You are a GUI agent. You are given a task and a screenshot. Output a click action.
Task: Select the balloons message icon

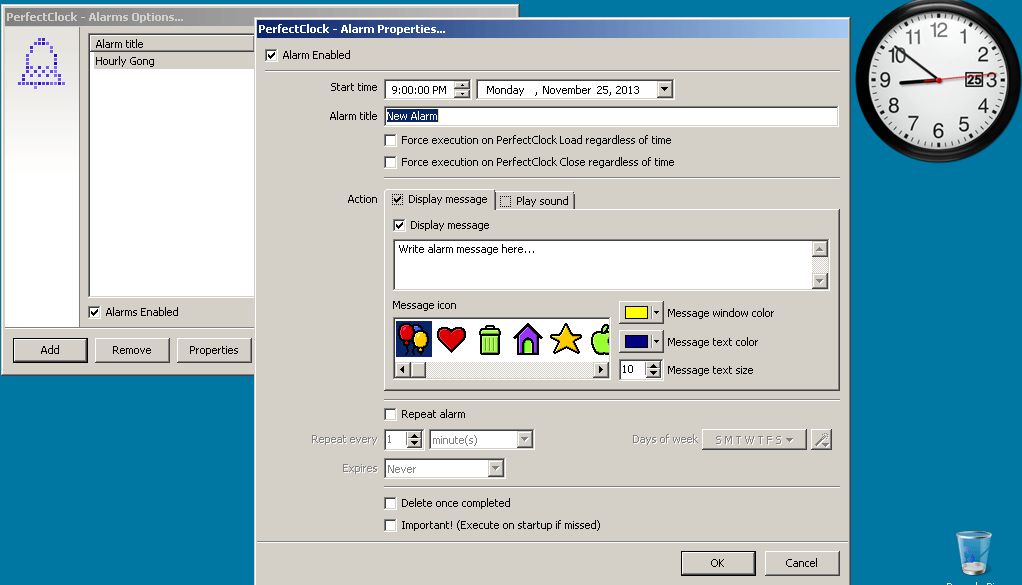click(x=413, y=340)
